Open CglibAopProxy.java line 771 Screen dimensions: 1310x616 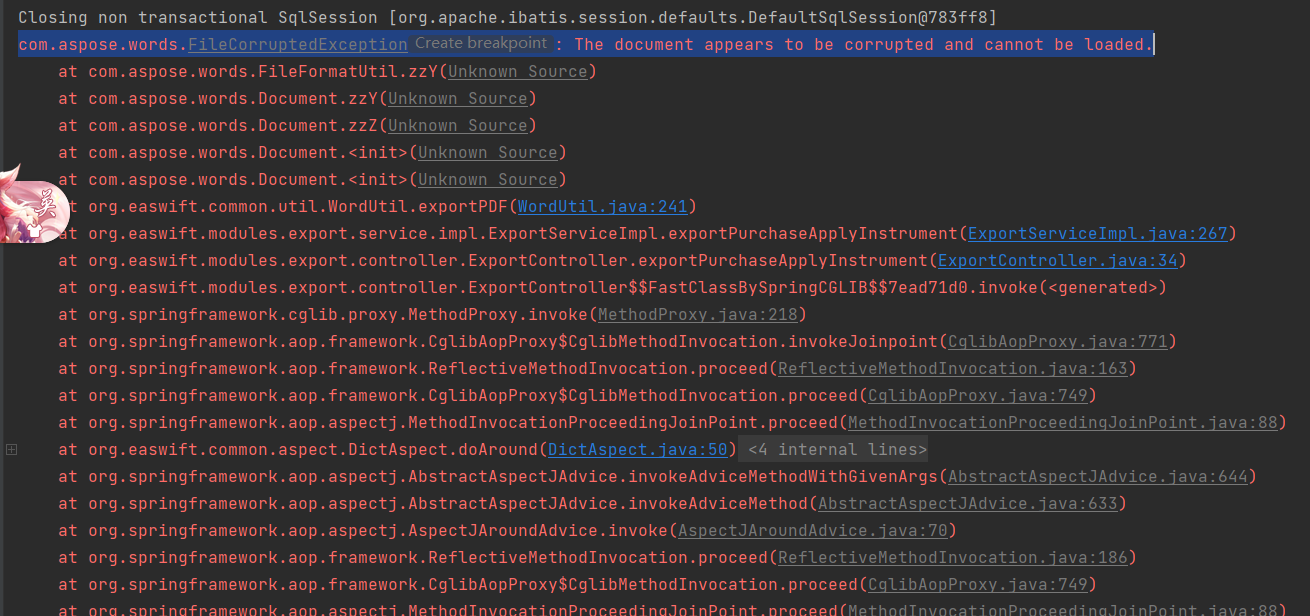pyautogui.click(x=1060, y=341)
